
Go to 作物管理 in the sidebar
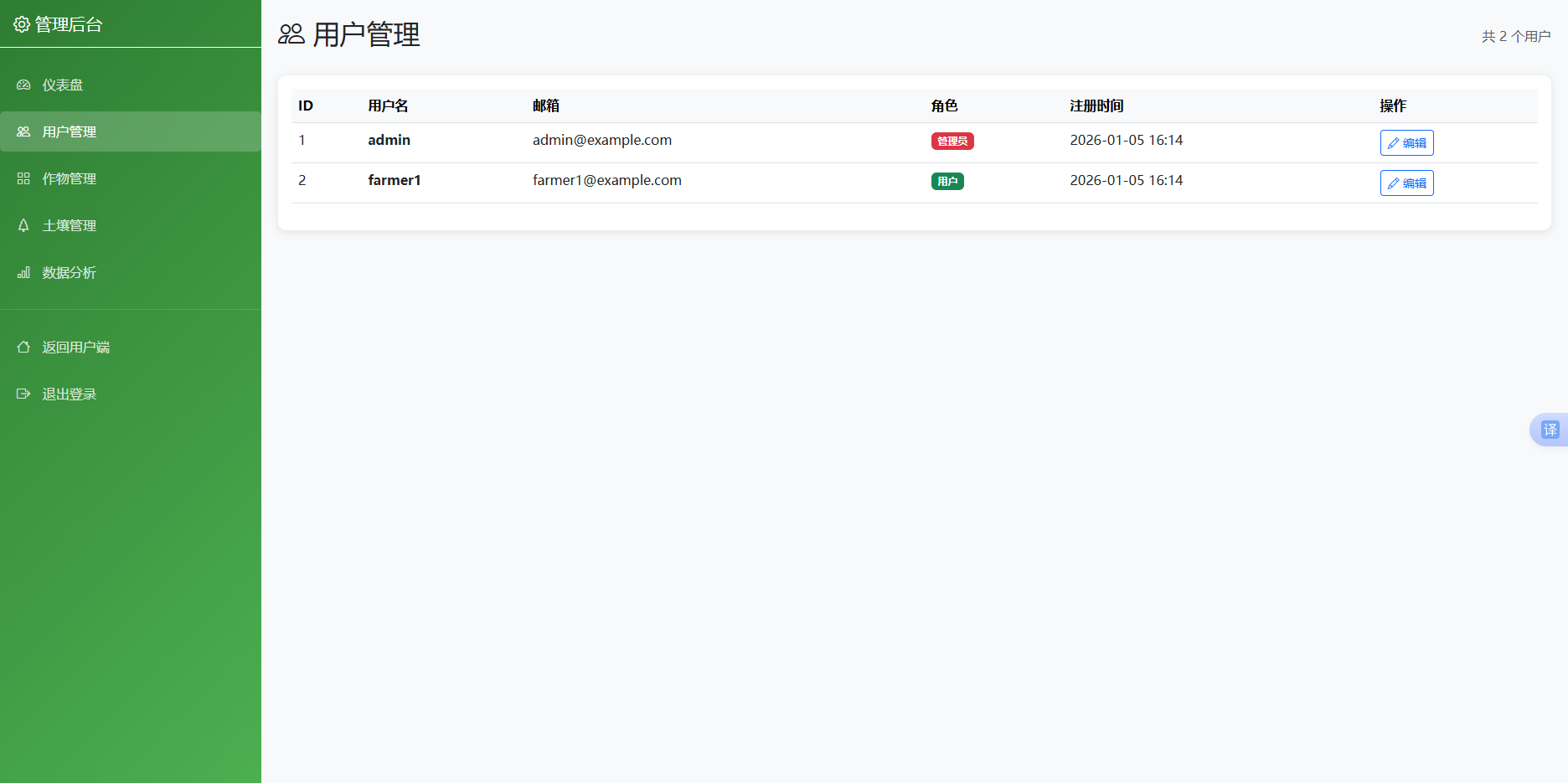(131, 178)
